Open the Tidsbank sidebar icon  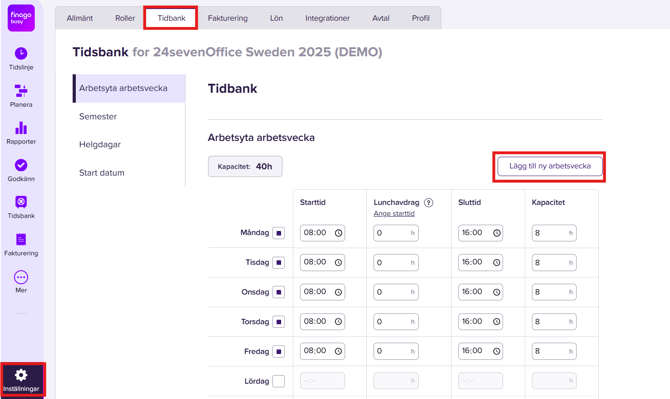[21, 202]
